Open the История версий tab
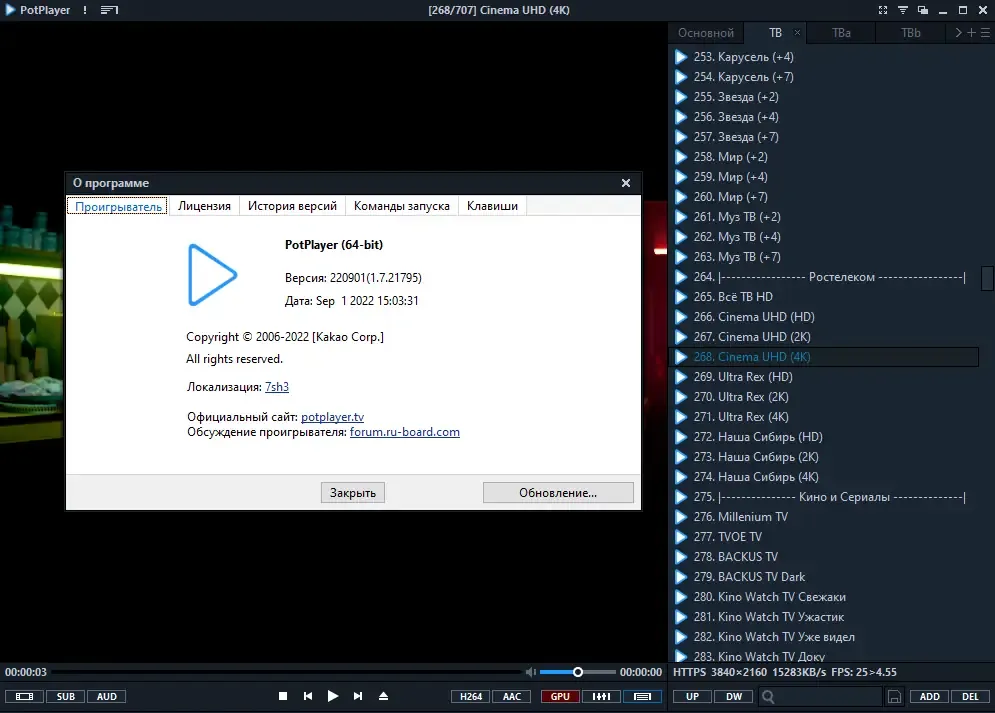The image size is (995, 713). click(x=293, y=206)
